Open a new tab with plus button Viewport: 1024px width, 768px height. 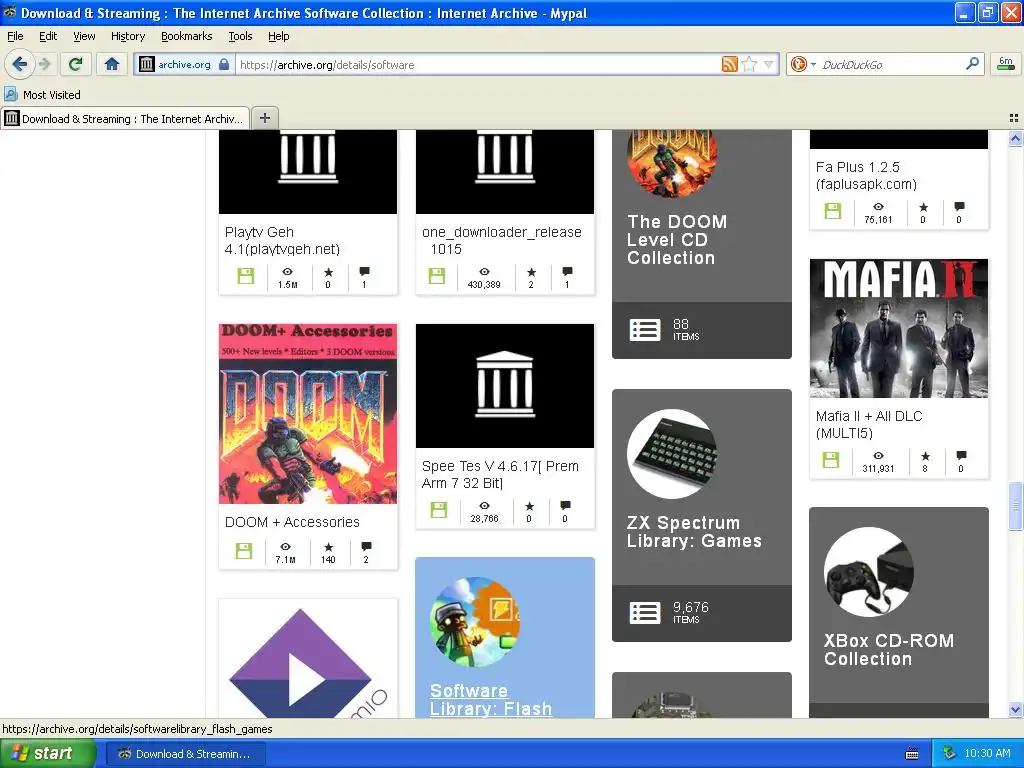pyautogui.click(x=264, y=118)
